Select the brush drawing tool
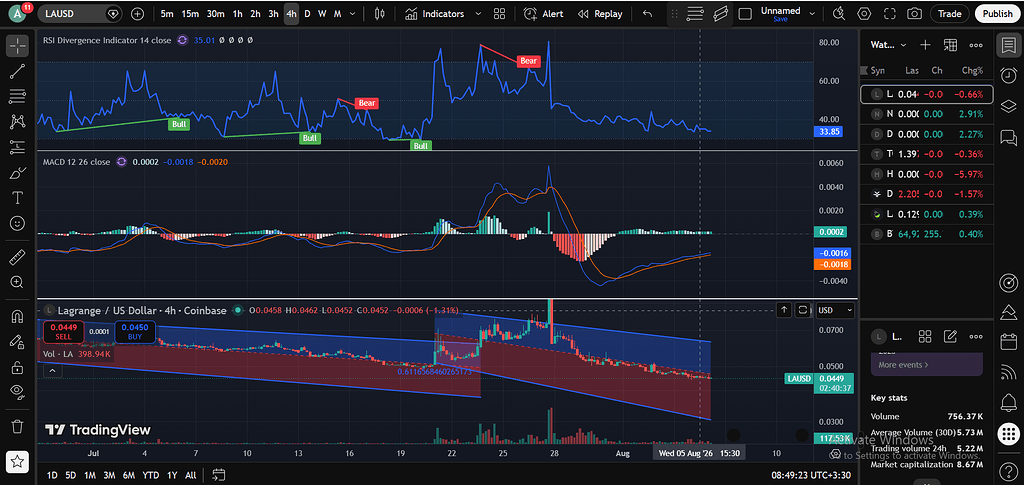 (18, 173)
